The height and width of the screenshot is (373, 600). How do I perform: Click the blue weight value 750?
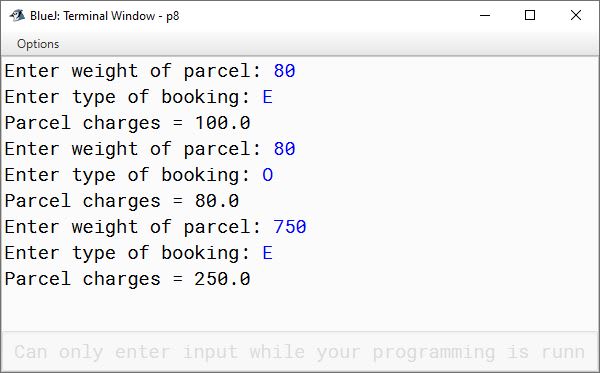pos(290,227)
